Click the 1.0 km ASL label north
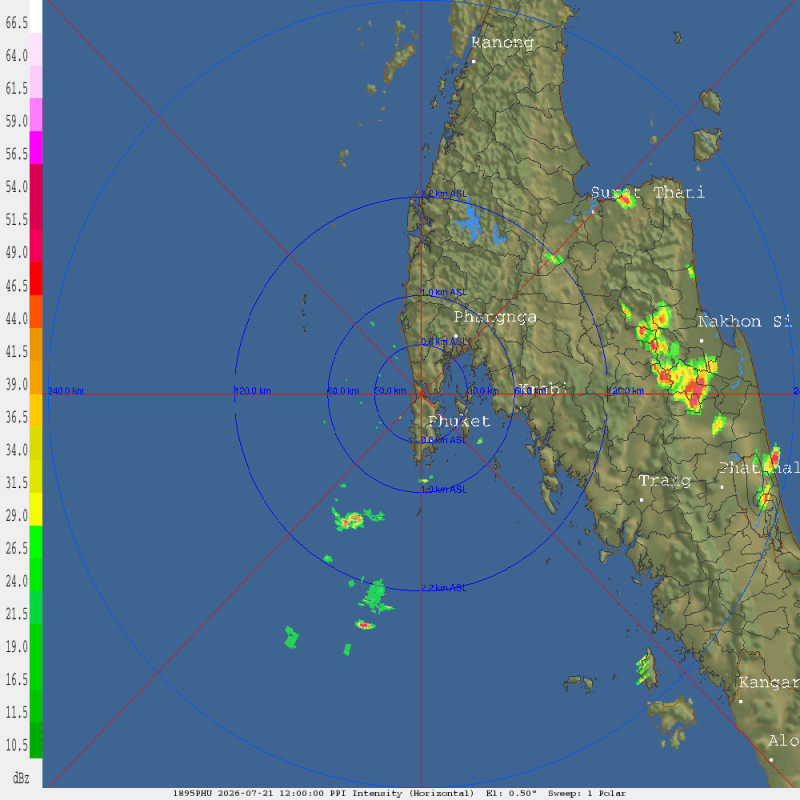Image resolution: width=800 pixels, height=800 pixels. point(444,292)
